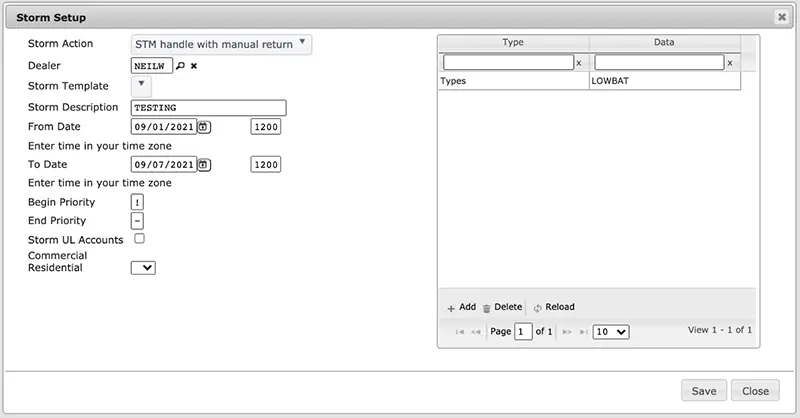Click the Data column filter box
This screenshot has width=800, height=418.
point(659,62)
